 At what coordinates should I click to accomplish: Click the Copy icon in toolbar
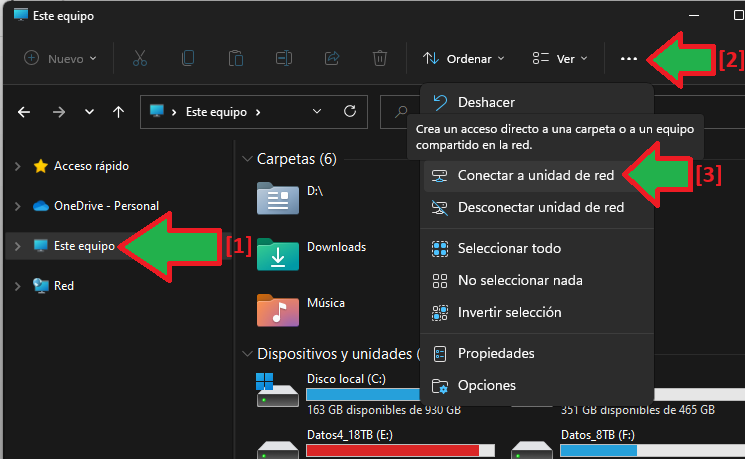[188, 58]
